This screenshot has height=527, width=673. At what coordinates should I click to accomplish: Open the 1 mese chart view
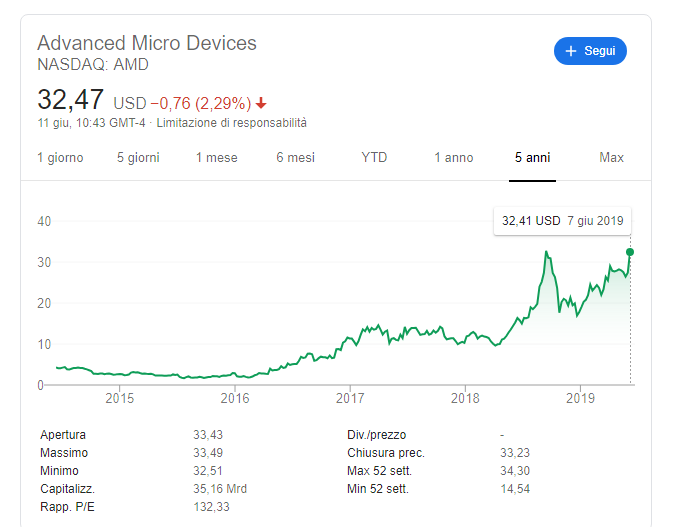(217, 157)
